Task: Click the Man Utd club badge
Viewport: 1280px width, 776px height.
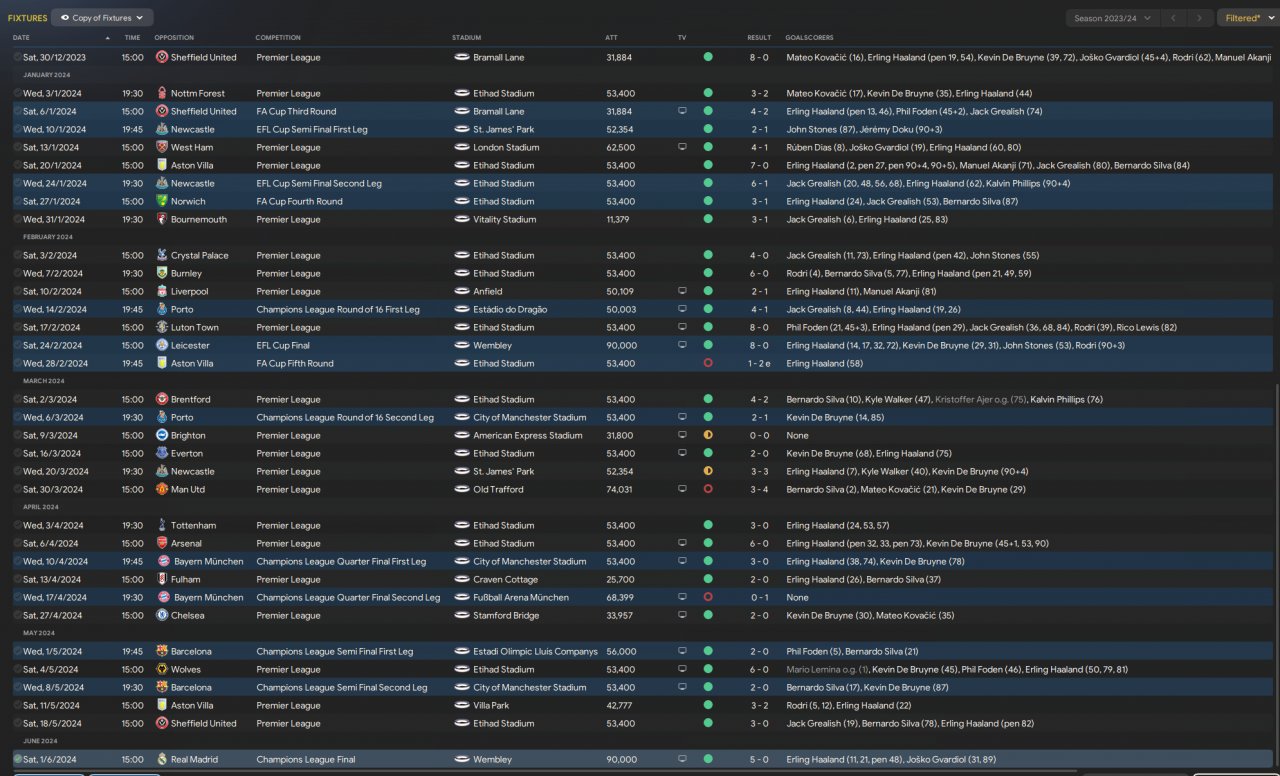Action: click(x=162, y=489)
